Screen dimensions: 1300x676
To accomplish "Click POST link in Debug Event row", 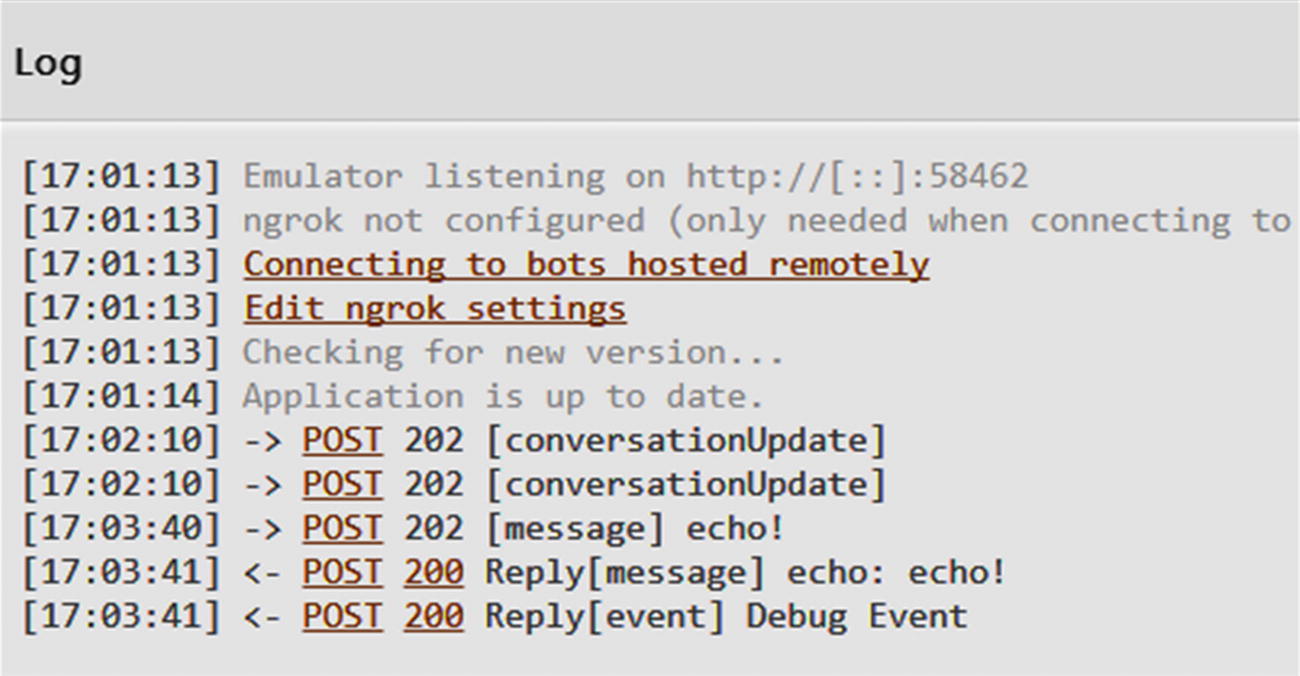I will tap(342, 617).
